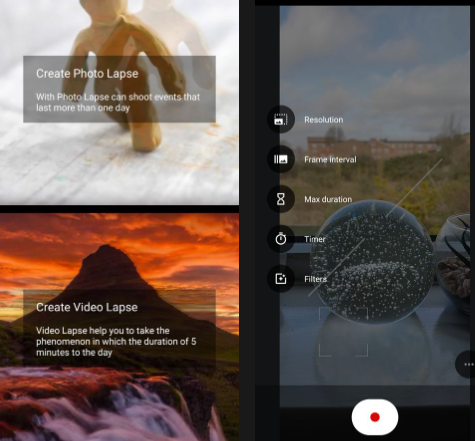The width and height of the screenshot is (475, 441).
Task: Tap the Frame interval icon
Action: (281, 159)
